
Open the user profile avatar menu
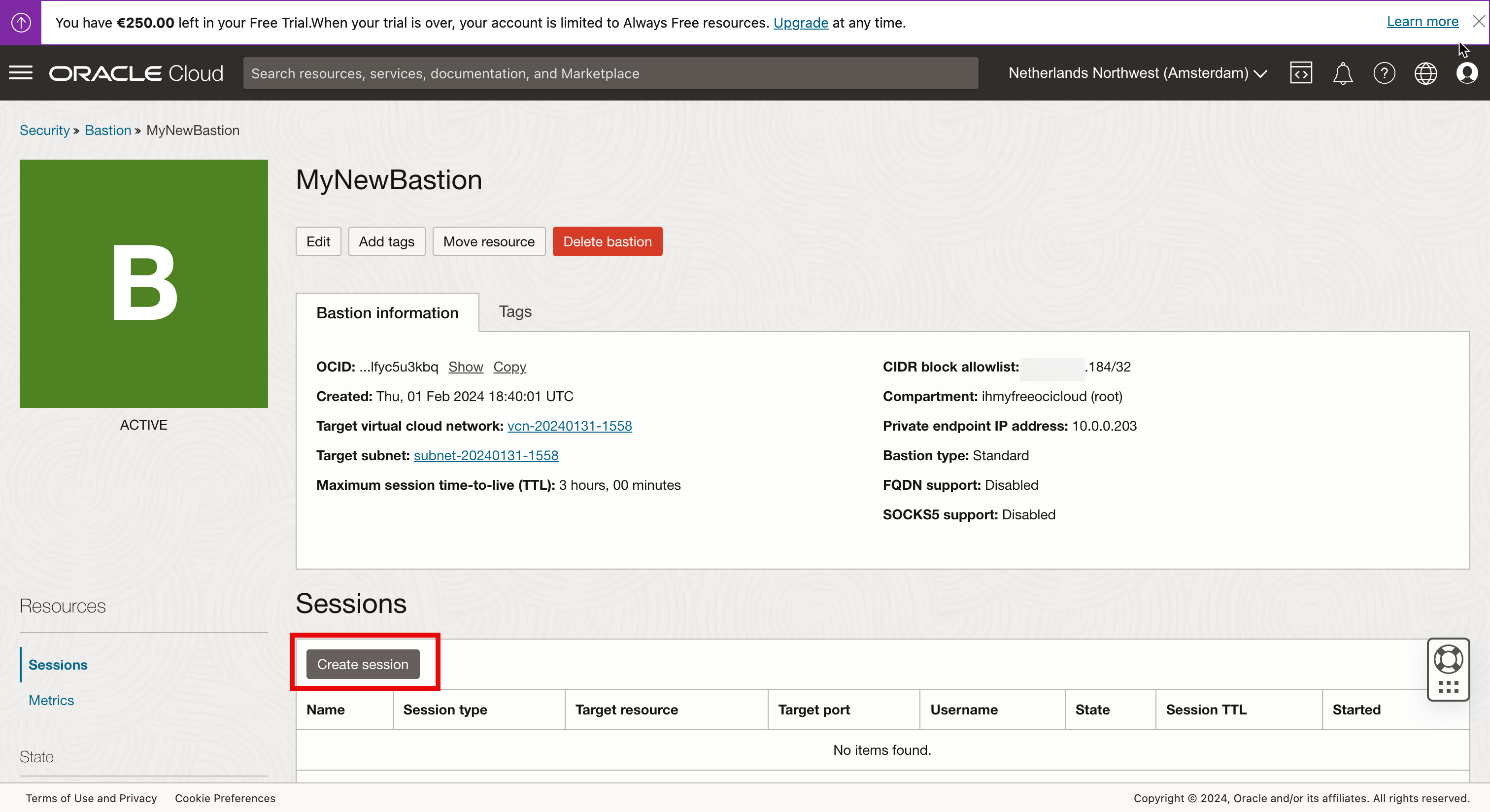1467,73
